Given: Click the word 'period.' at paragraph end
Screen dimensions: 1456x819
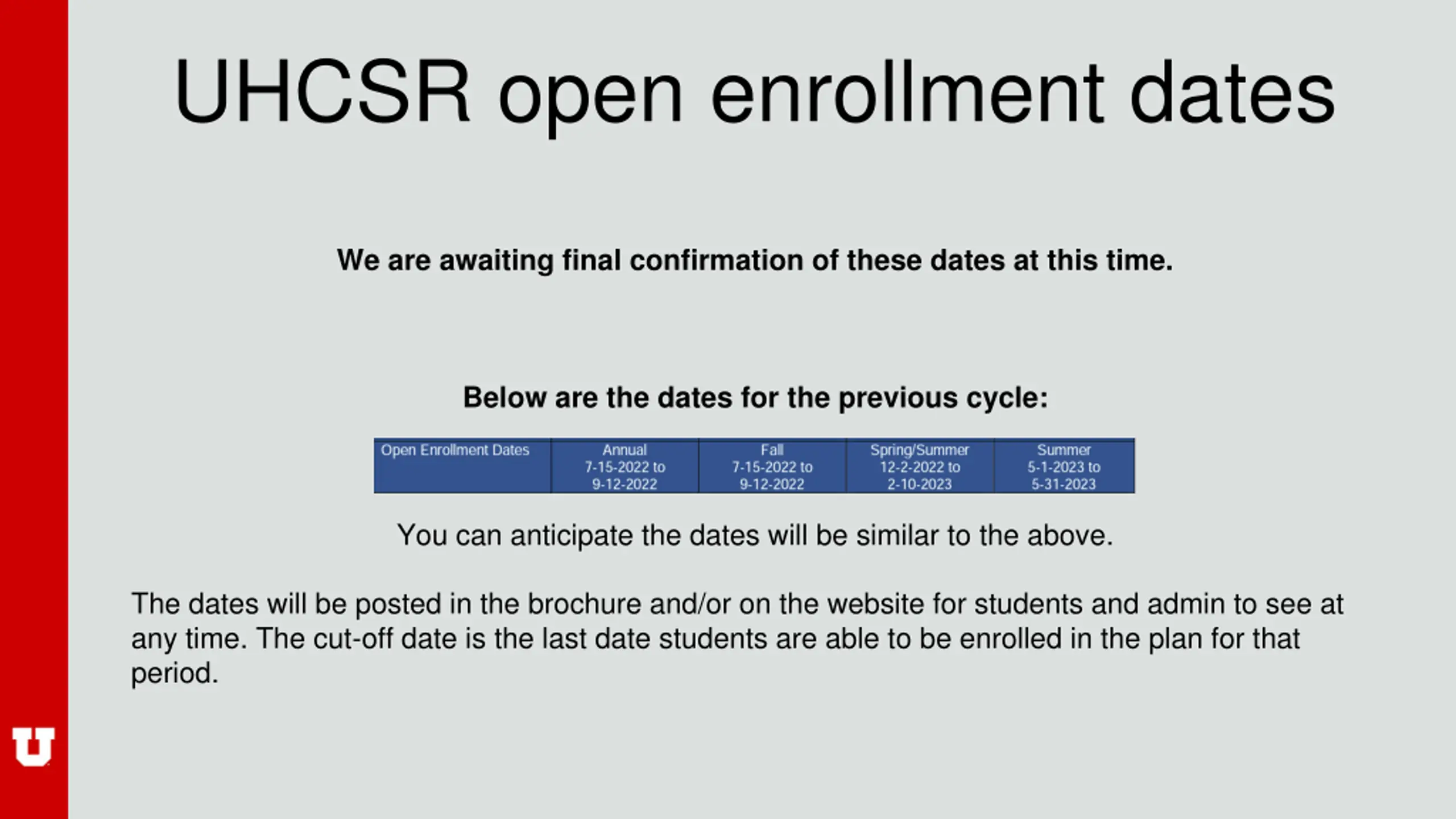Looking at the screenshot, I should [175, 673].
